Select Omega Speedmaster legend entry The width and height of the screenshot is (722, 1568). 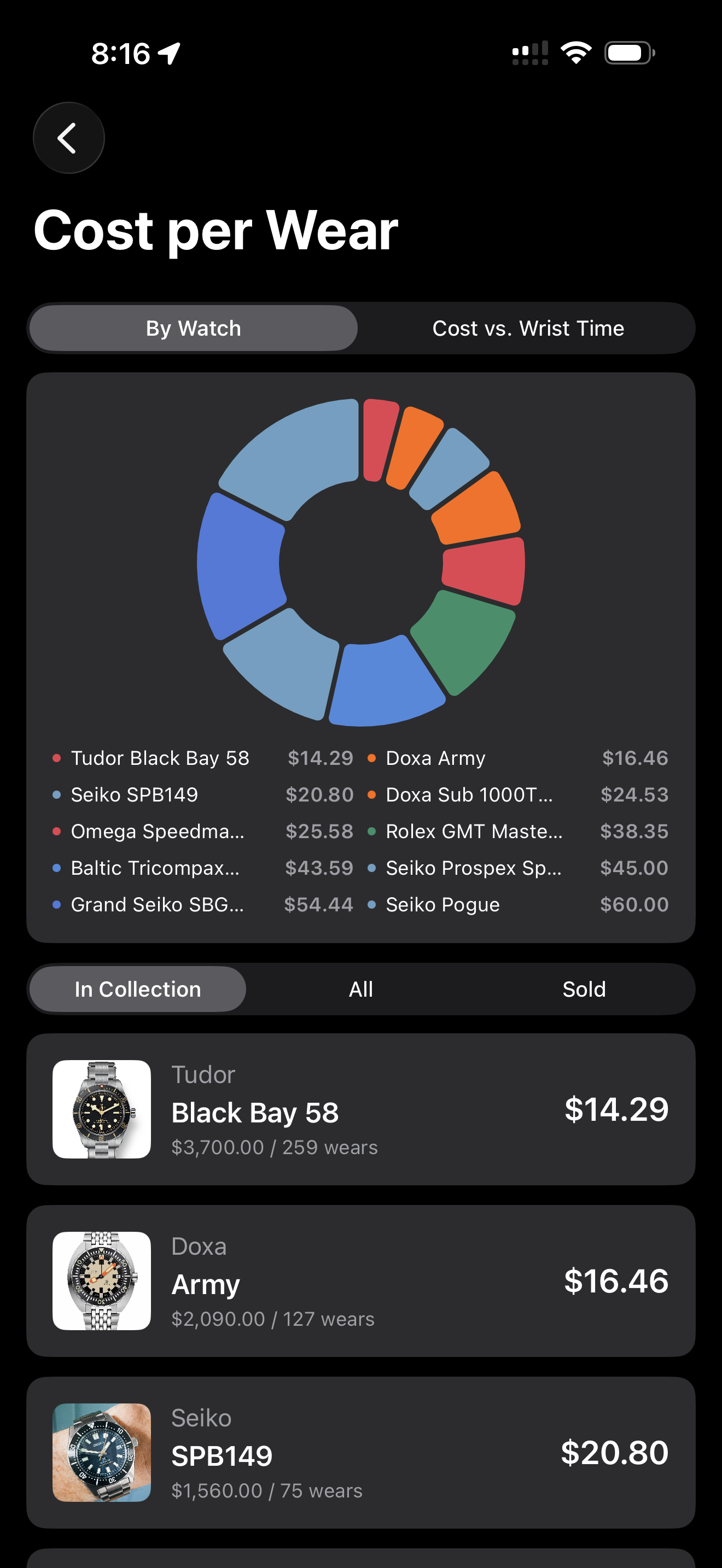157,832
